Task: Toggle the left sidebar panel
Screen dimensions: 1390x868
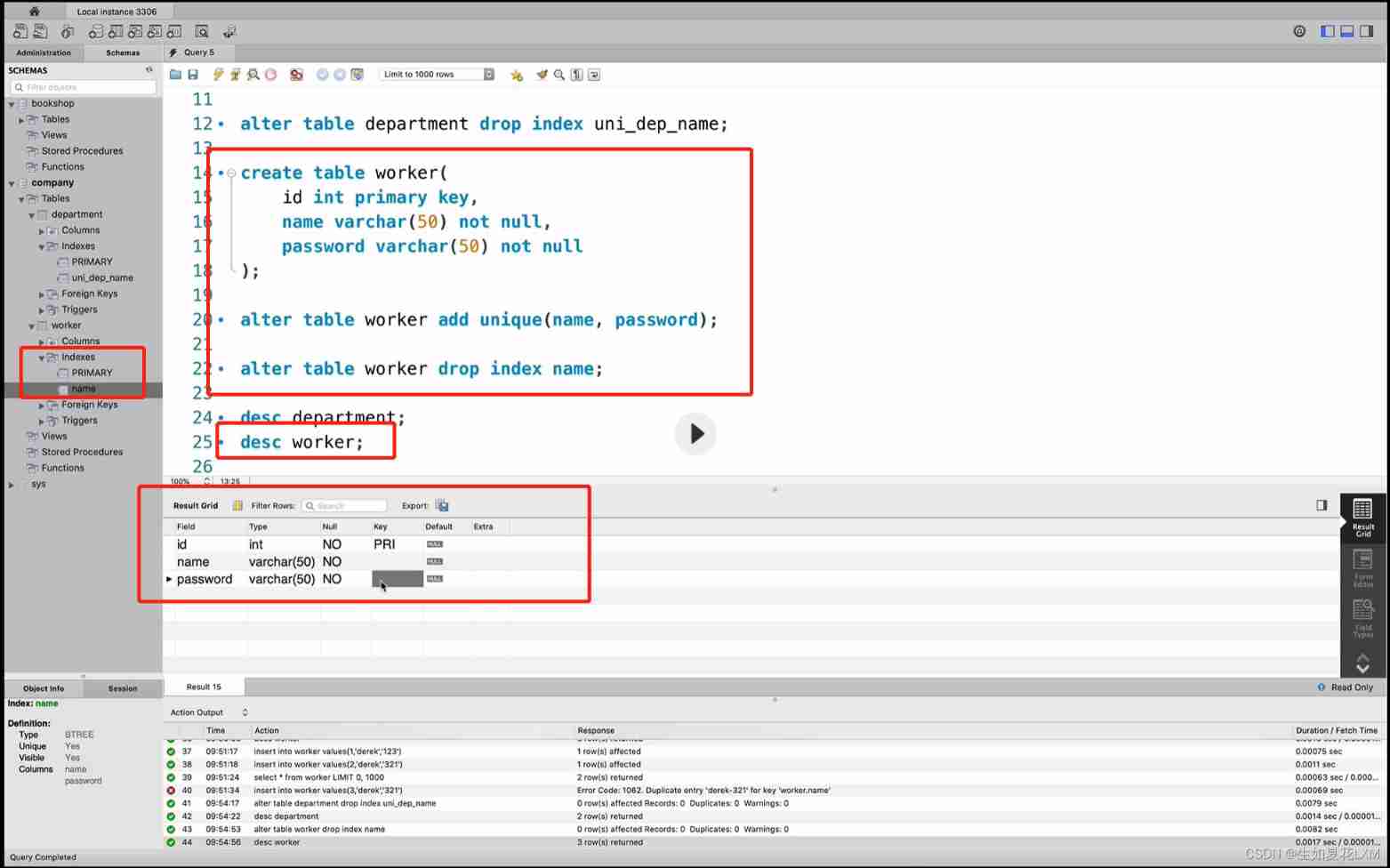Action: pyautogui.click(x=1328, y=31)
